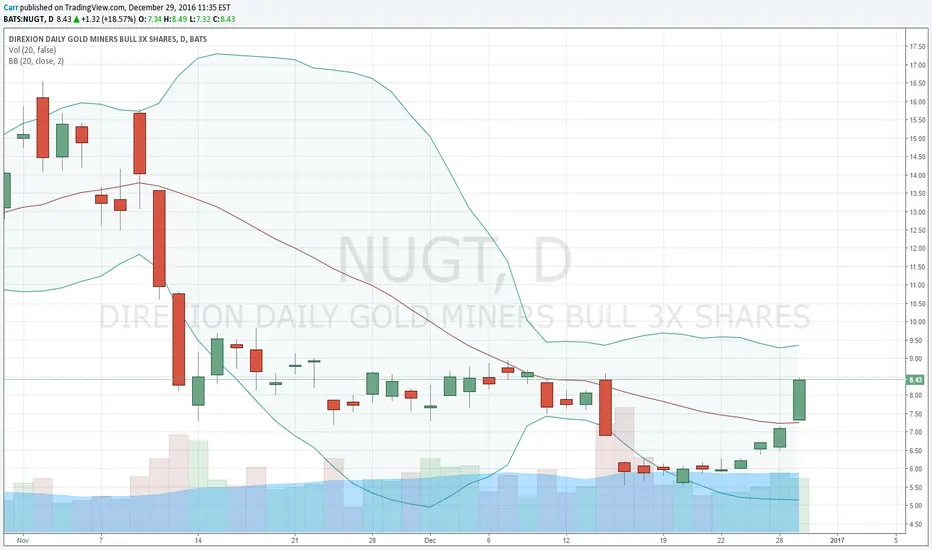Click the long red candle falling from 13.50
Screen dimensions: 932x550
(x=159, y=238)
